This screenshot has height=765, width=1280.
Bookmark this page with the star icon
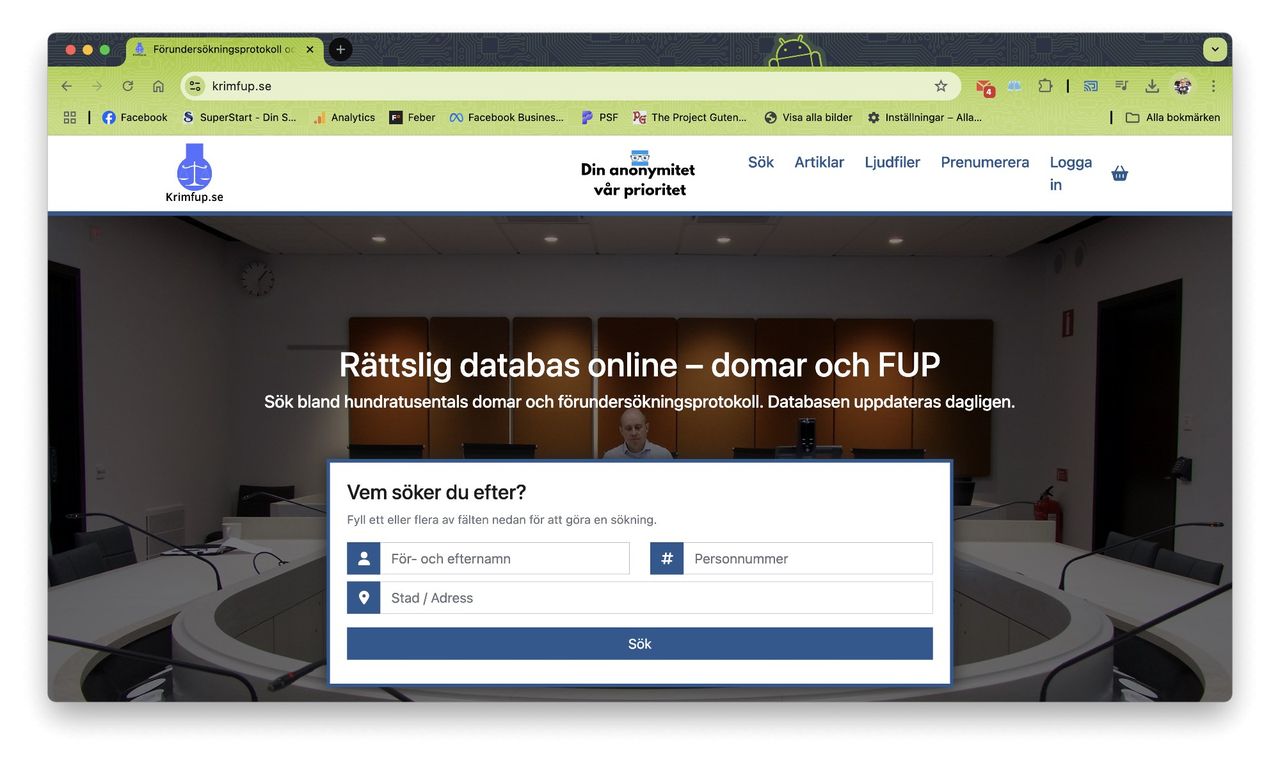click(x=940, y=86)
